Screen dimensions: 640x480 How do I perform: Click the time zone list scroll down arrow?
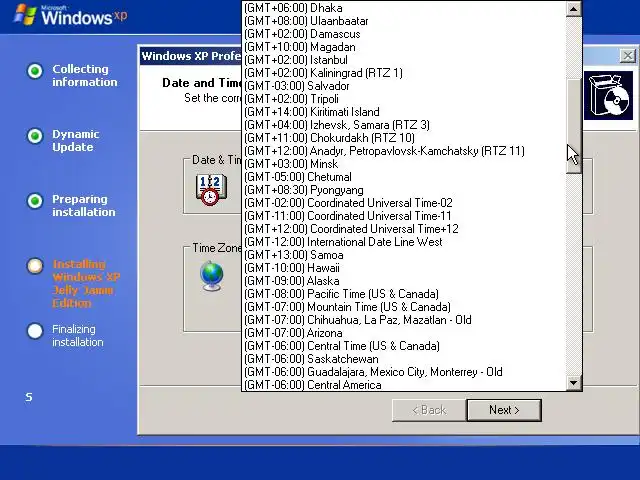[x=573, y=383]
